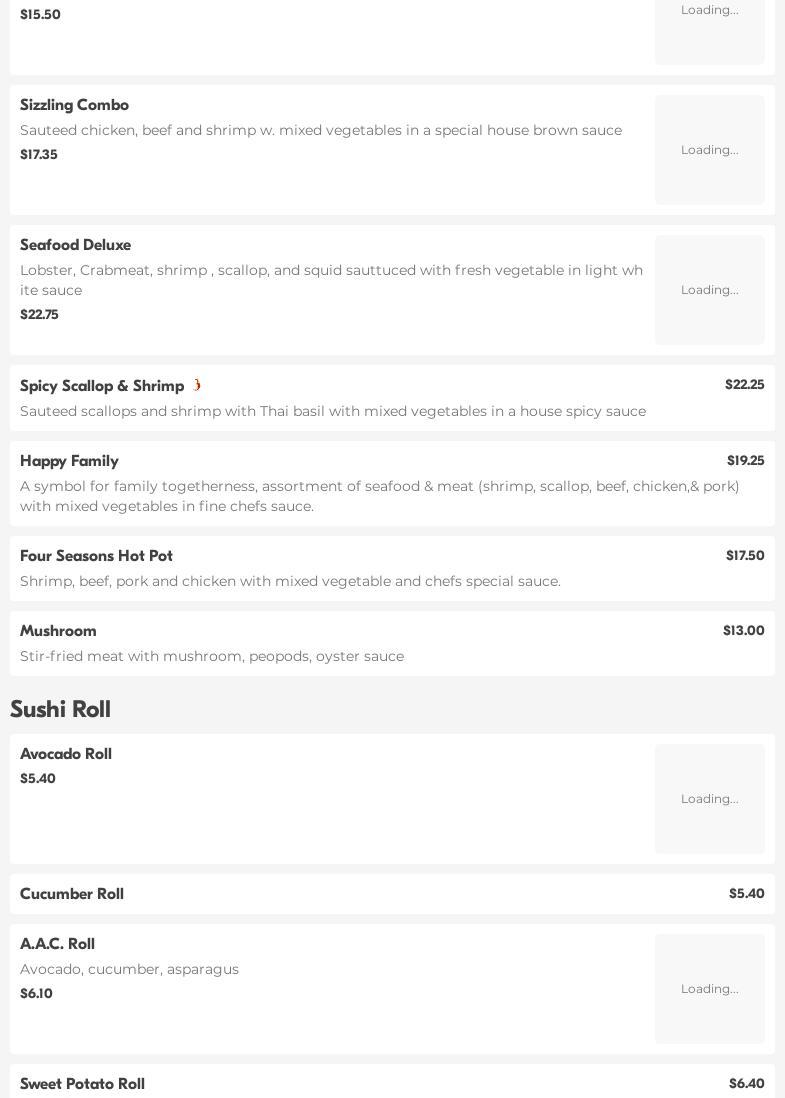The image size is (785, 1098).
Task: Click the Seafood Deluxe loading thumbnail
Action: (x=709, y=290)
